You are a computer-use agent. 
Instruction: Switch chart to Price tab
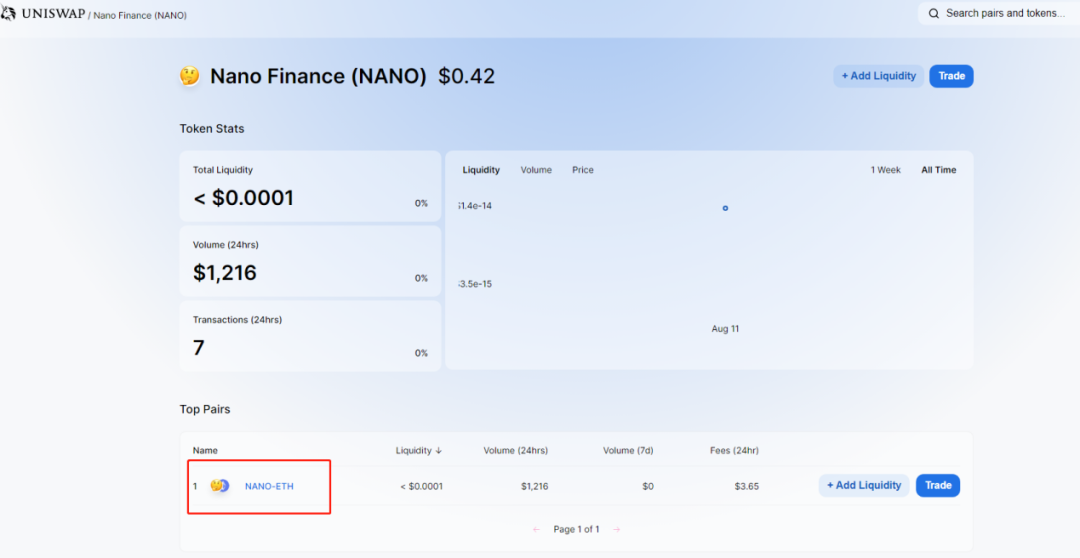583,170
